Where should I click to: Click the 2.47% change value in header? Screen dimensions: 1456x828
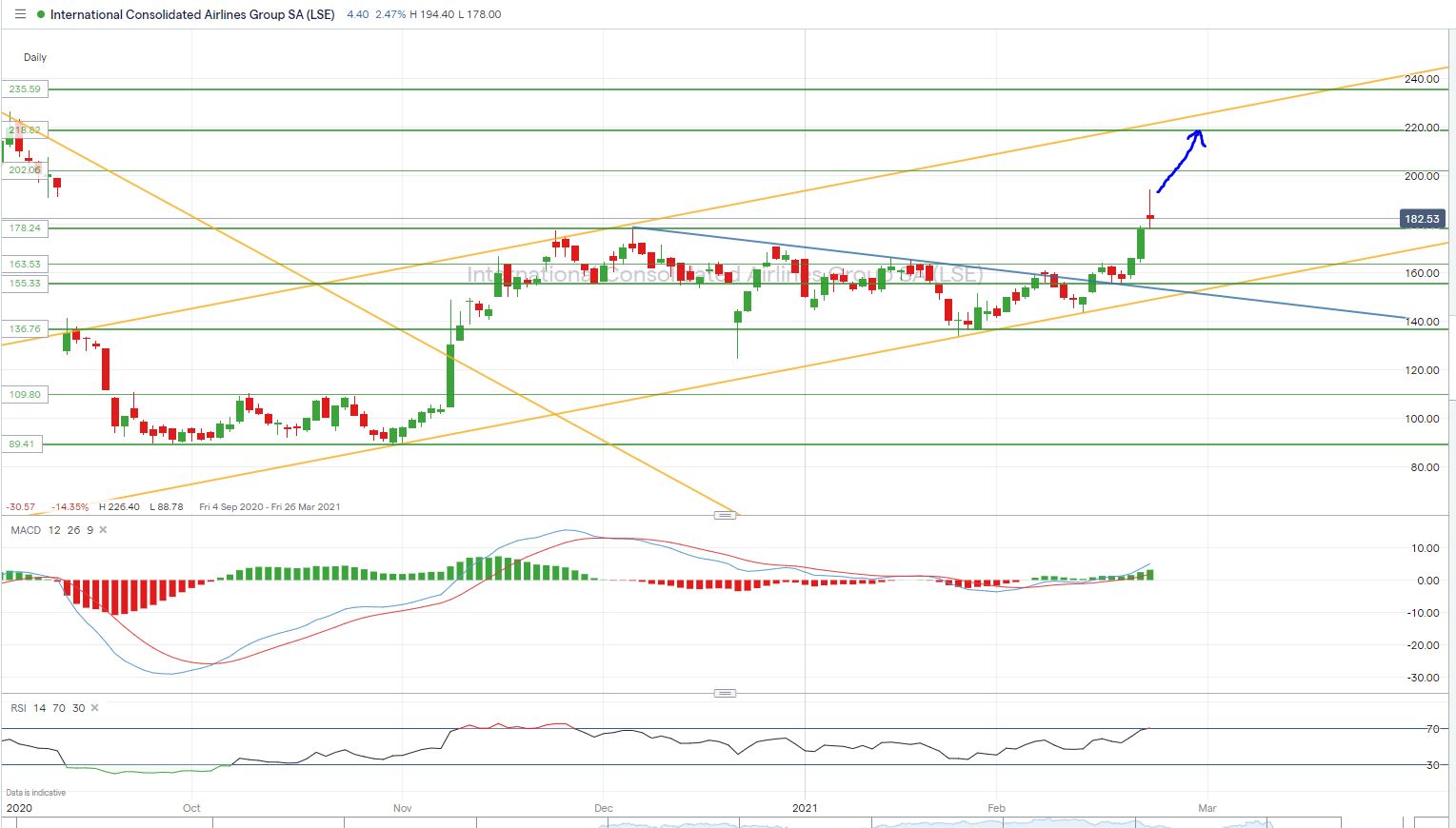[x=390, y=14]
